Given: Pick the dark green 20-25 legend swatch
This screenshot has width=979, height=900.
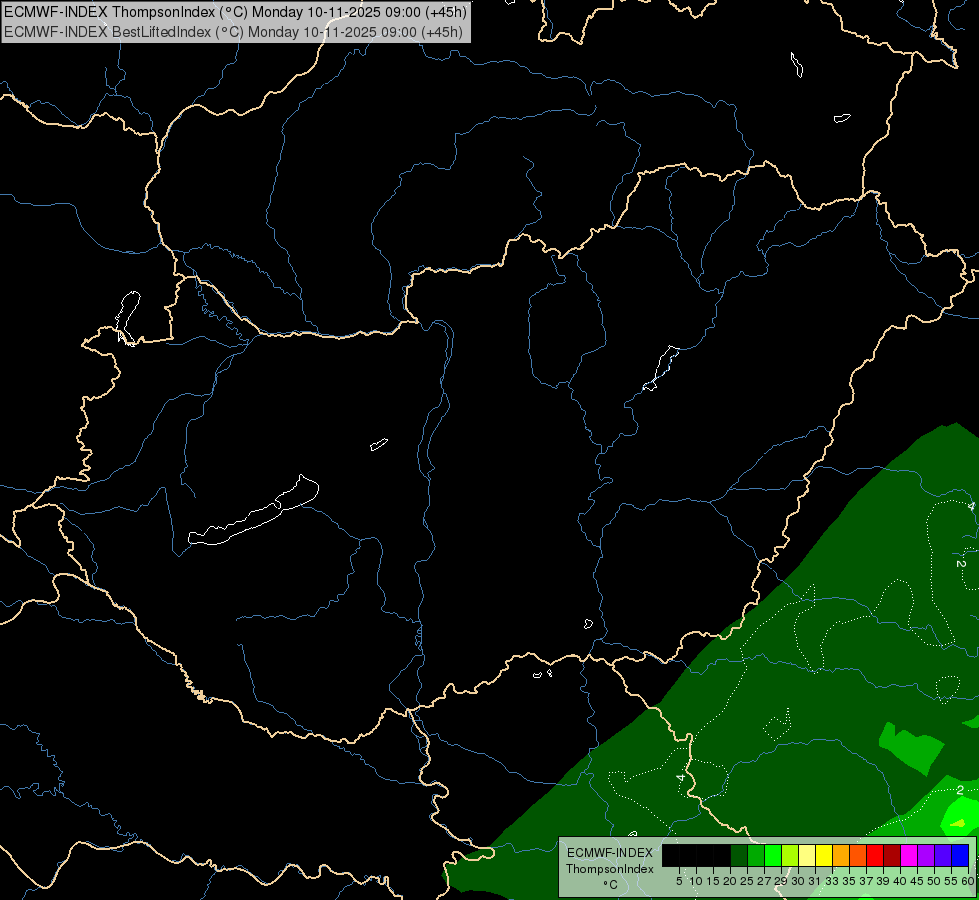Looking at the screenshot, I should [x=739, y=855].
